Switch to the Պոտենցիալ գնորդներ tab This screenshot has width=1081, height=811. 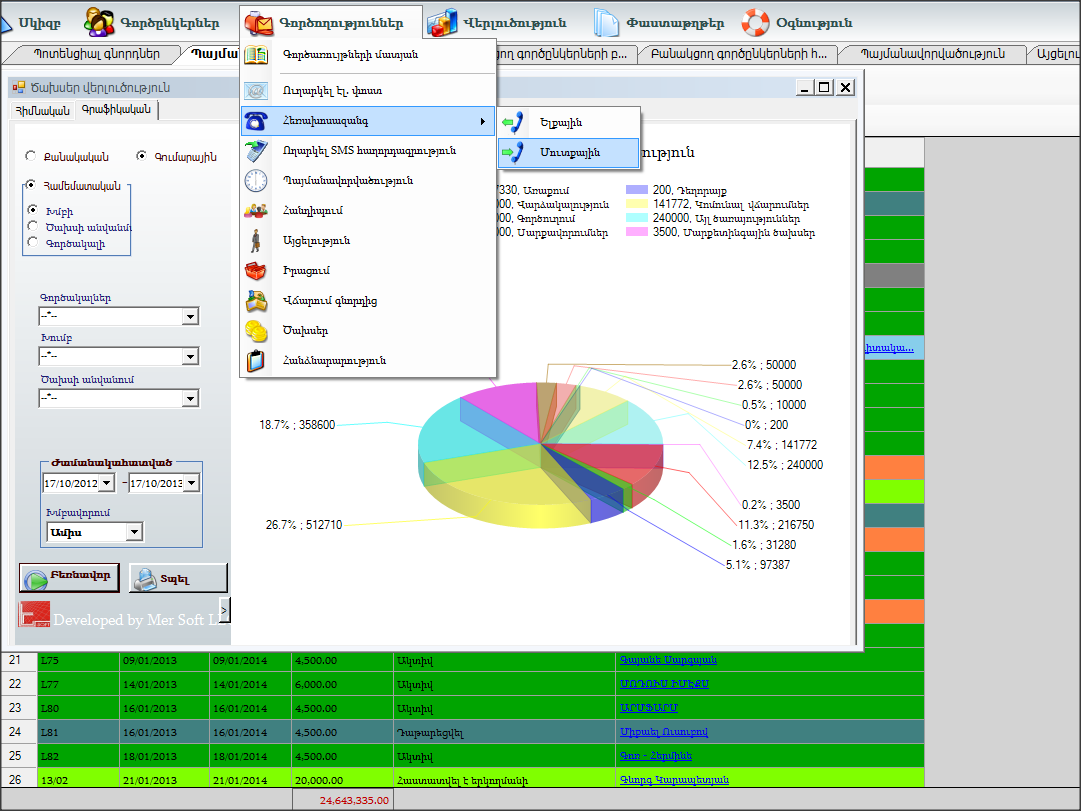pyautogui.click(x=97, y=54)
